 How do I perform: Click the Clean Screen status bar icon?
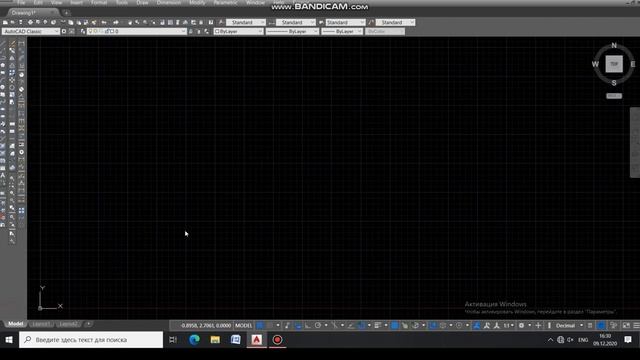[626, 325]
